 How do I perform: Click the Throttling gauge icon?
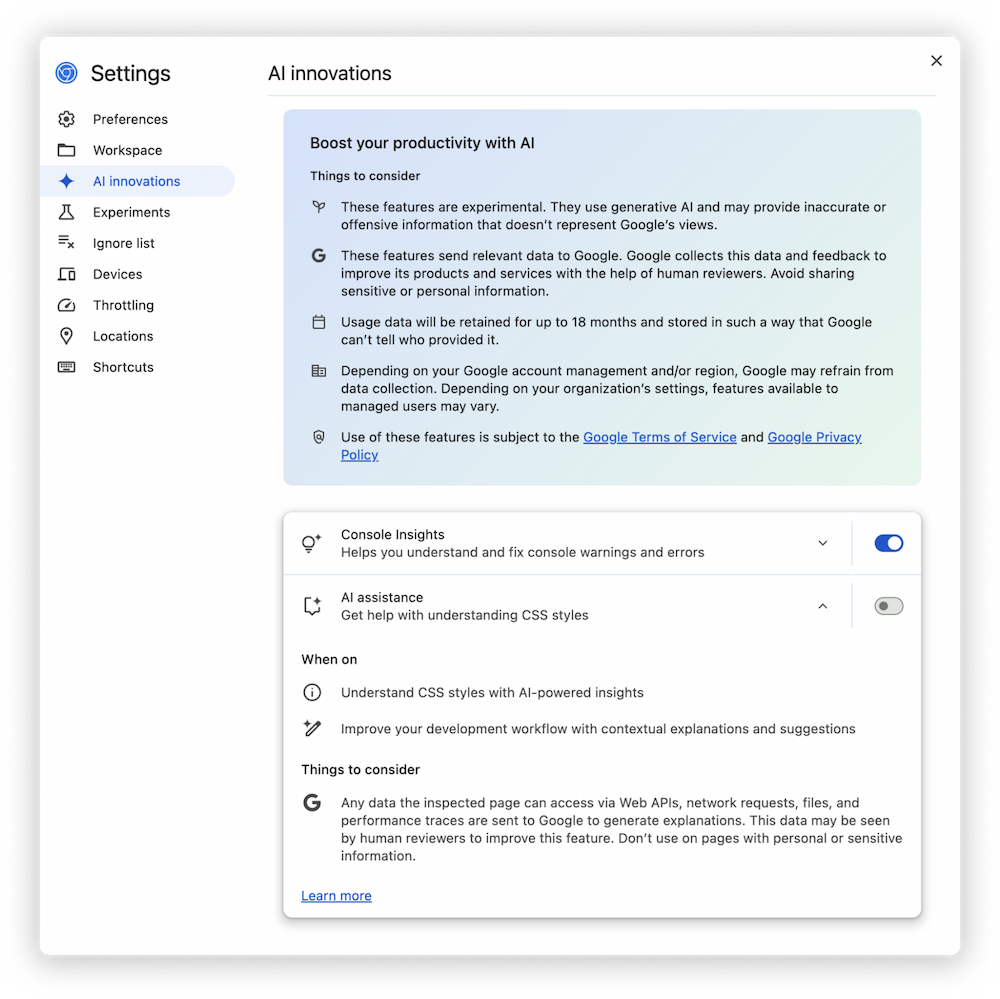(66, 305)
